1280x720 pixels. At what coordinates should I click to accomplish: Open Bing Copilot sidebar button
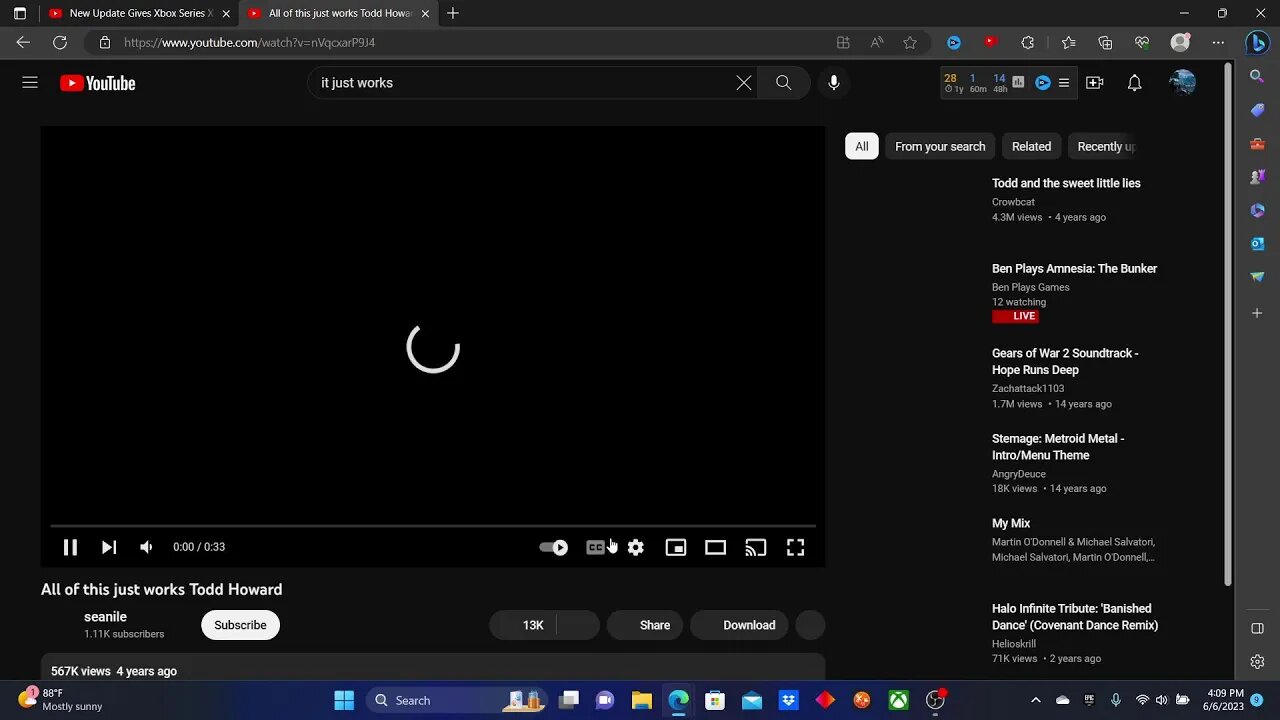coord(1257,42)
